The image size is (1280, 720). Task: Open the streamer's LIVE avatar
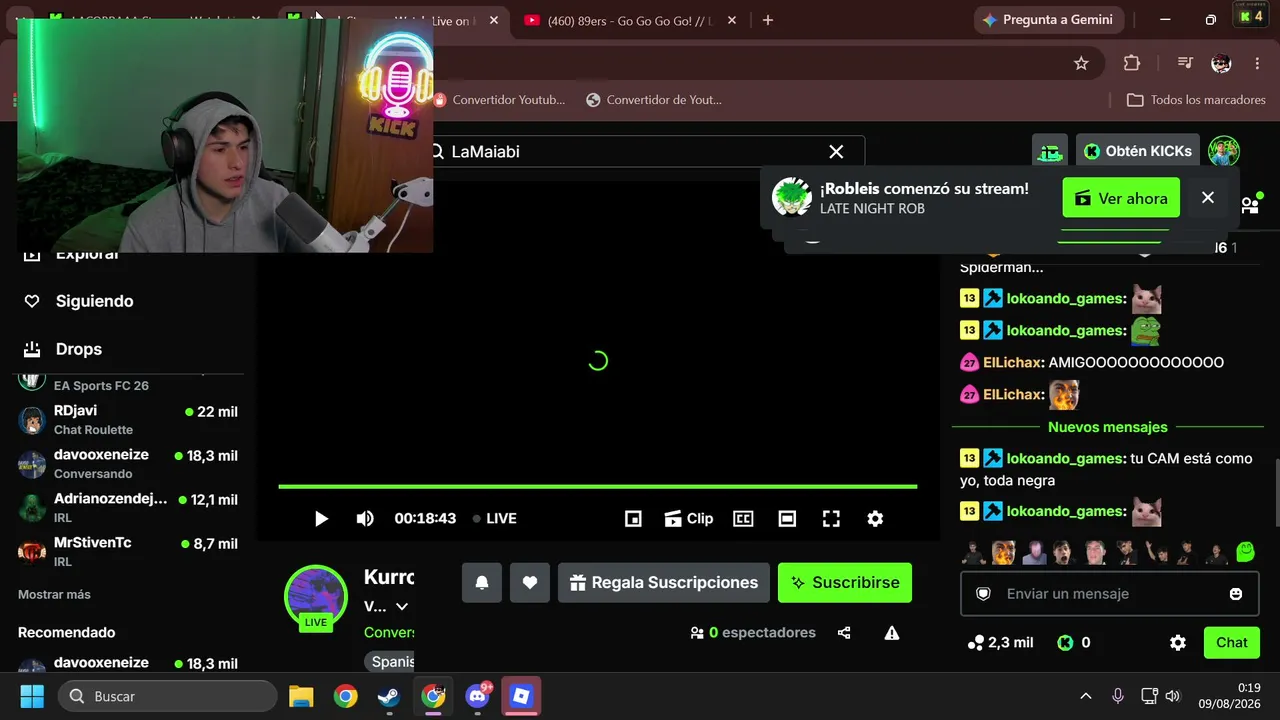tap(316, 597)
